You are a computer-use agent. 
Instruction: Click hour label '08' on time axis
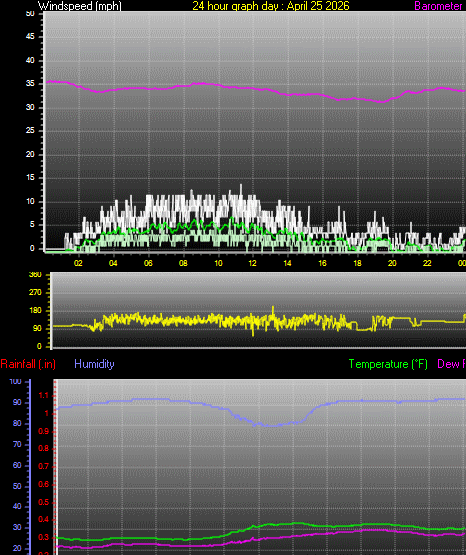click(x=183, y=263)
